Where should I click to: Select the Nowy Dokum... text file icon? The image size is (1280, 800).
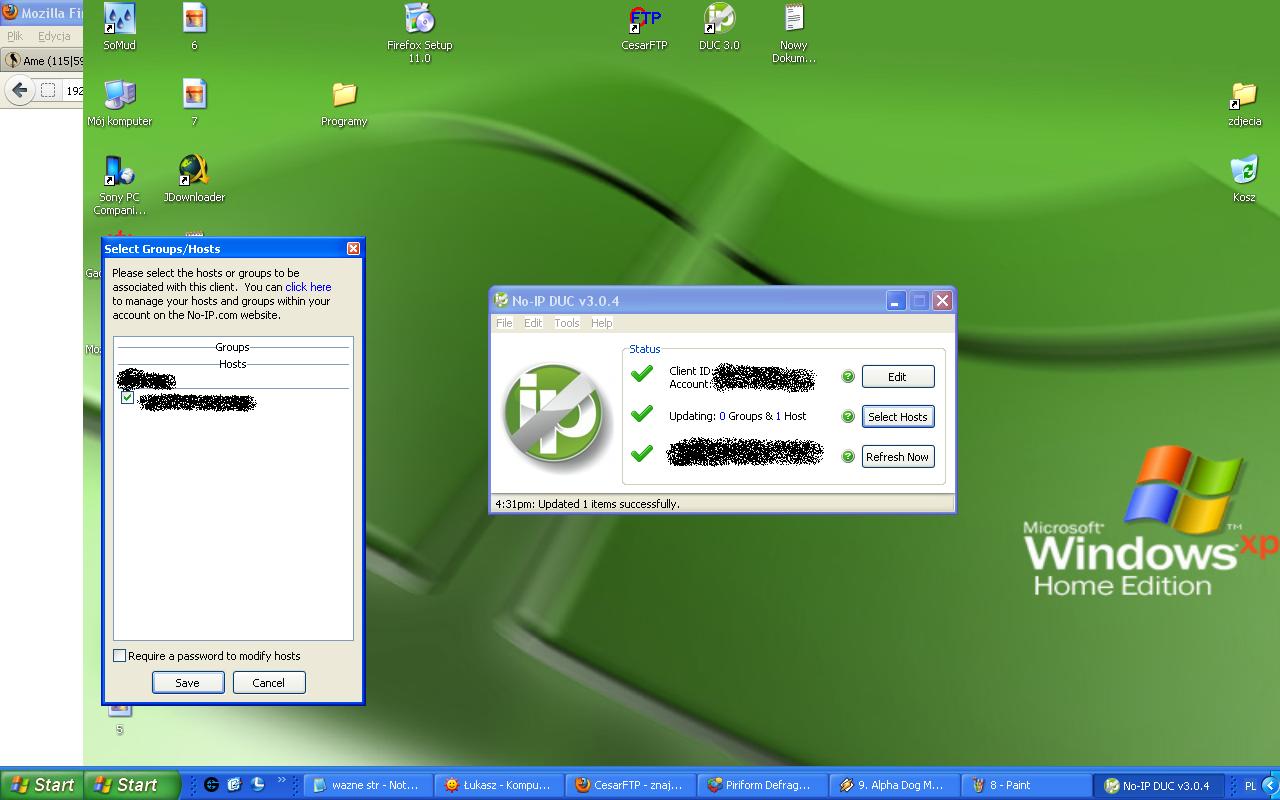794,33
